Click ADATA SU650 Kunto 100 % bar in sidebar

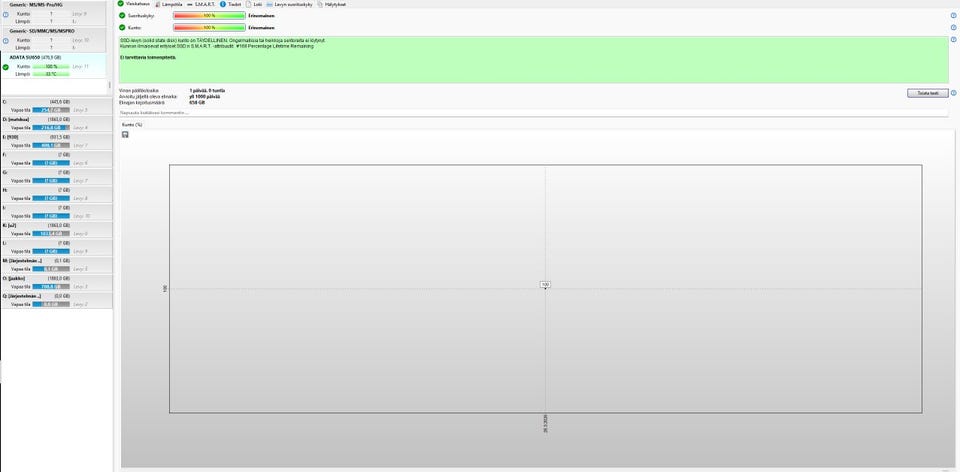pos(51,66)
